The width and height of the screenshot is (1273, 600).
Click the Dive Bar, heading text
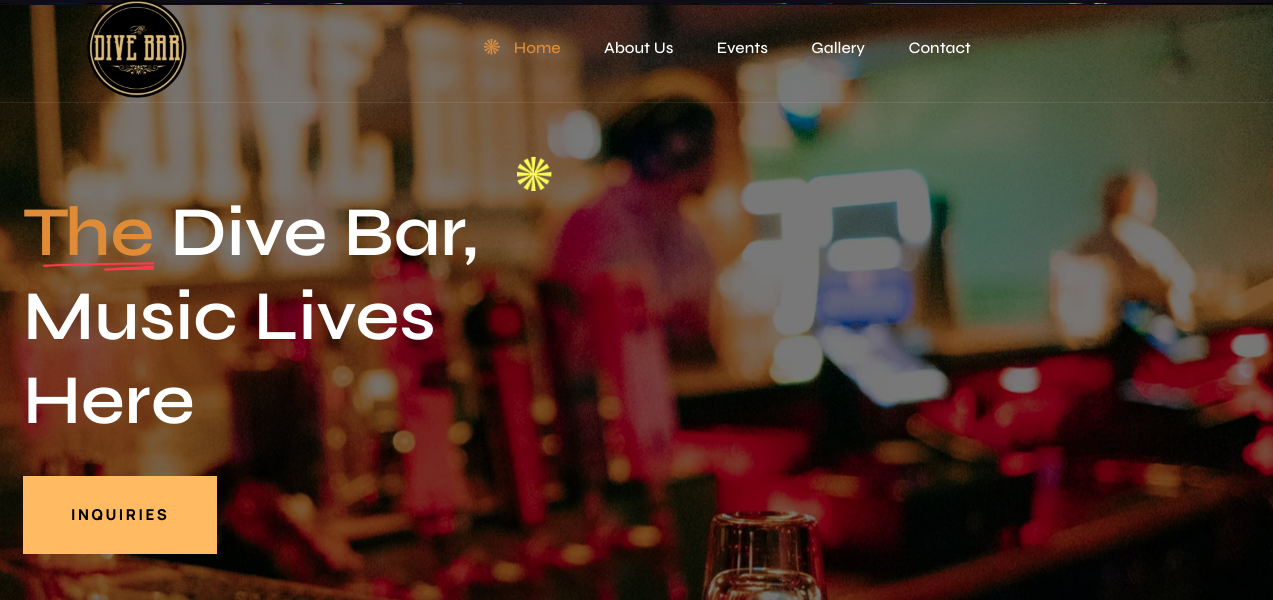pyautogui.click(x=325, y=235)
